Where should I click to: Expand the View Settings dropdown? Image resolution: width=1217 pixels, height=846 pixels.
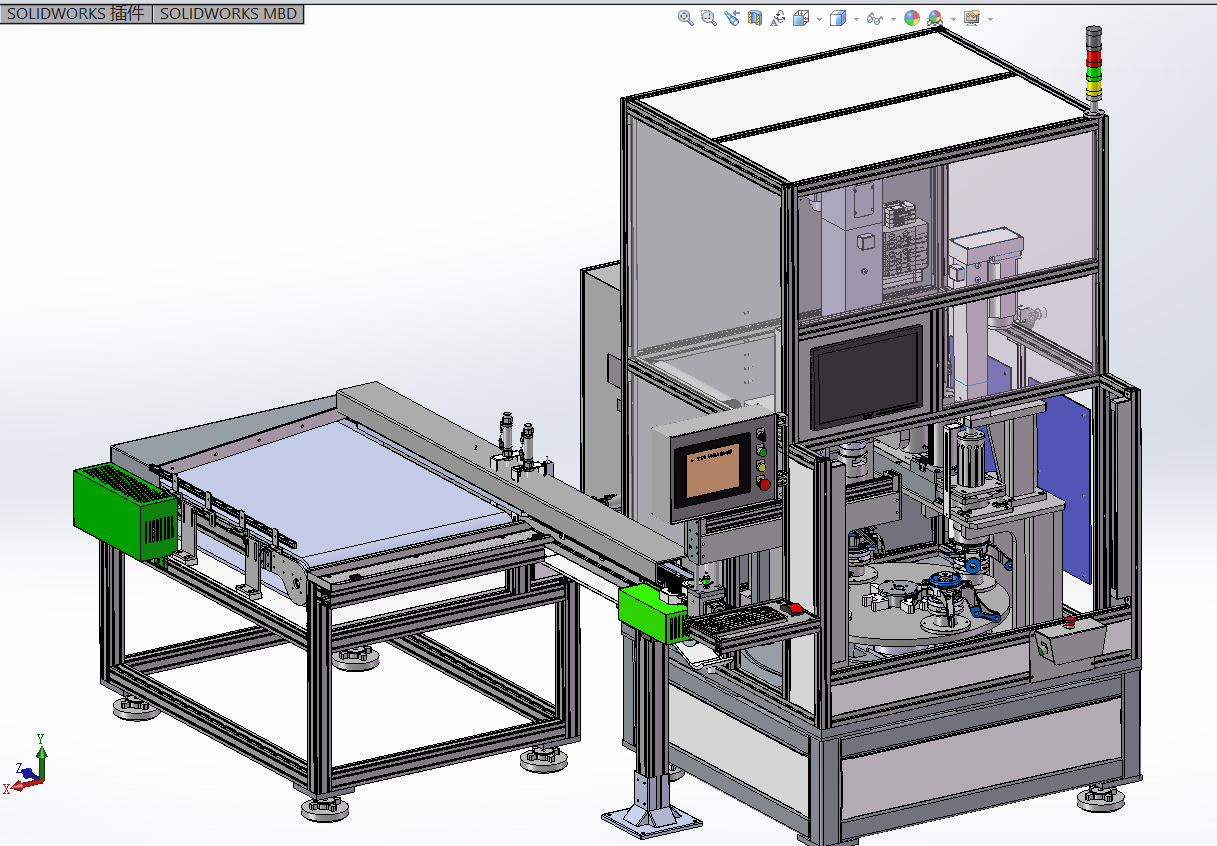(x=988, y=18)
